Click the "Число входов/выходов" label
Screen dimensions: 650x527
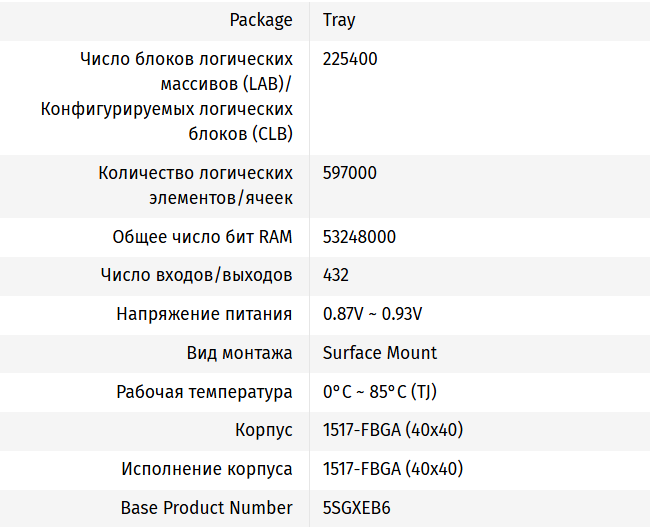197,275
